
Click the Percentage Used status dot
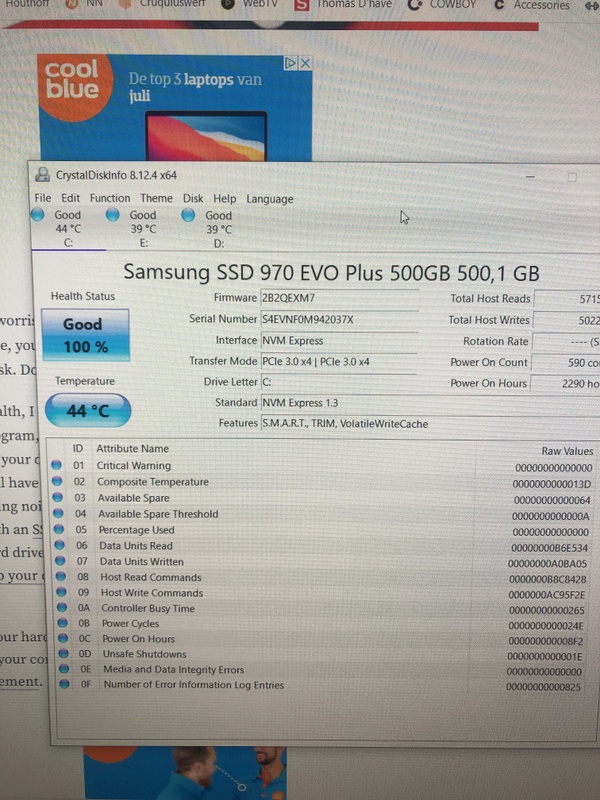(x=59, y=529)
